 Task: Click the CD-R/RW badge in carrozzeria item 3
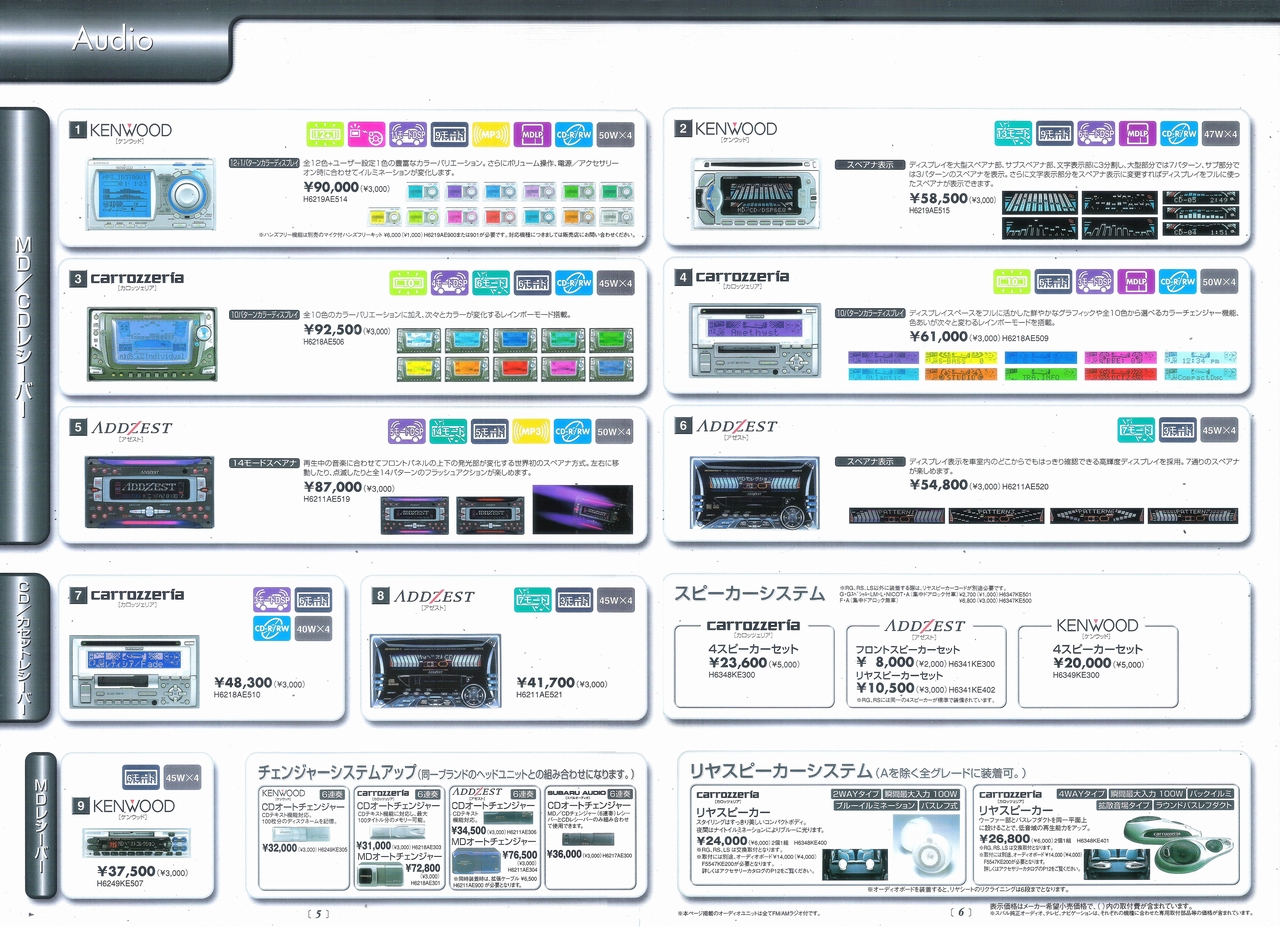coord(573,283)
